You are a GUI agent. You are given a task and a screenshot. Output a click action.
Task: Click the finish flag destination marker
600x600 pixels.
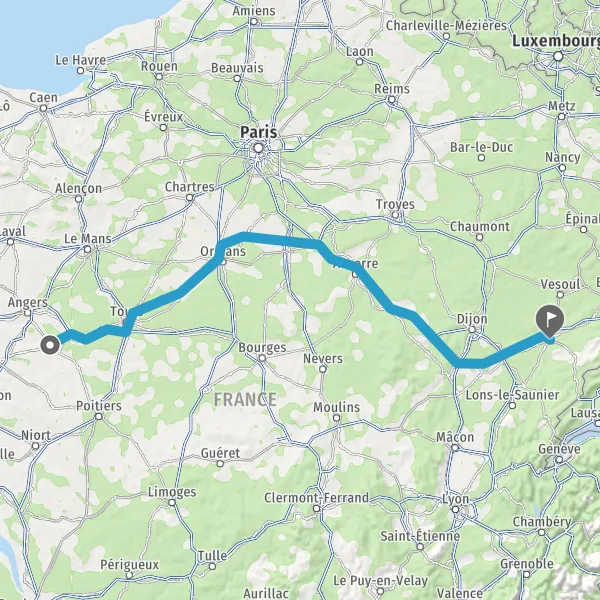pyautogui.click(x=550, y=319)
